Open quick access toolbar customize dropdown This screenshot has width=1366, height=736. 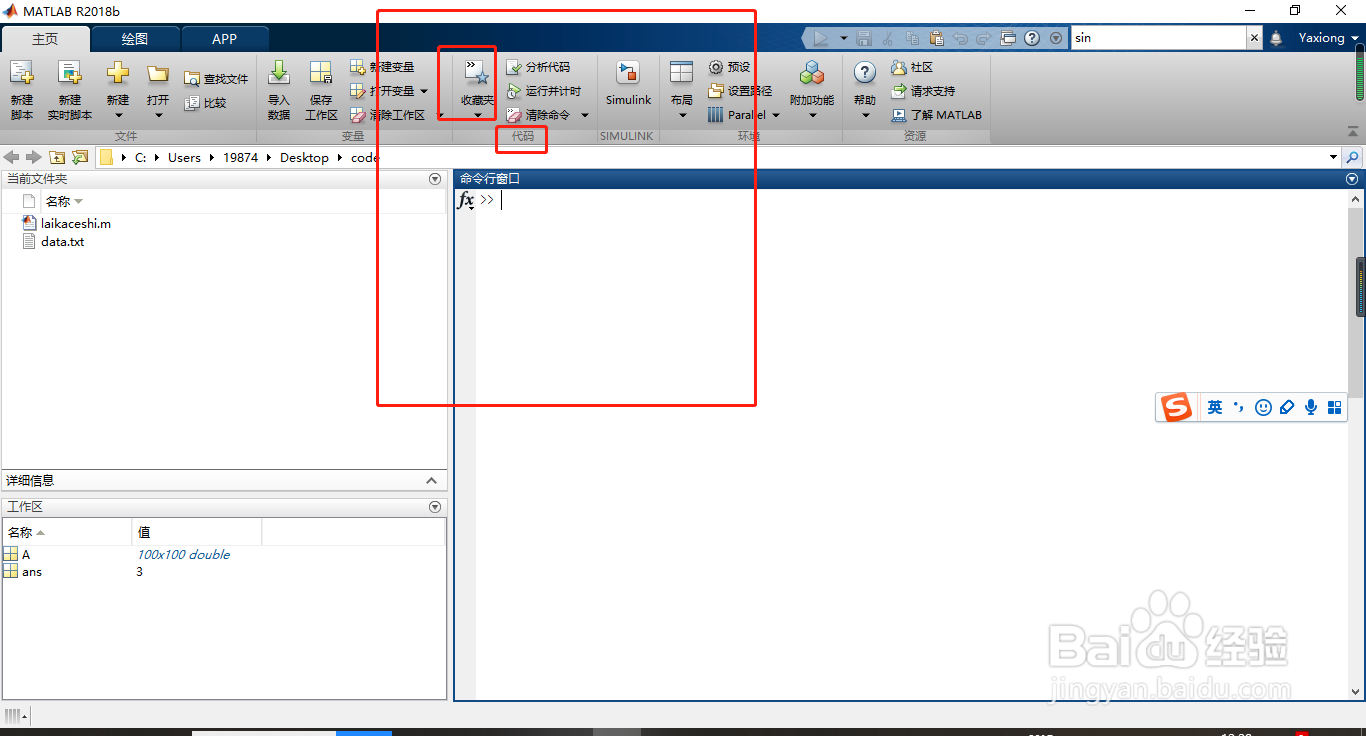click(x=1056, y=38)
